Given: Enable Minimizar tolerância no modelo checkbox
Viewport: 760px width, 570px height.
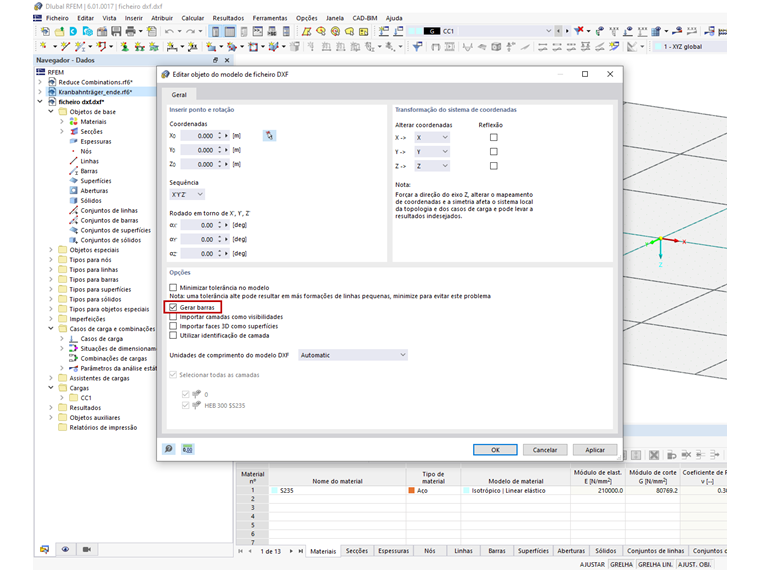Looking at the screenshot, I should click(173, 287).
